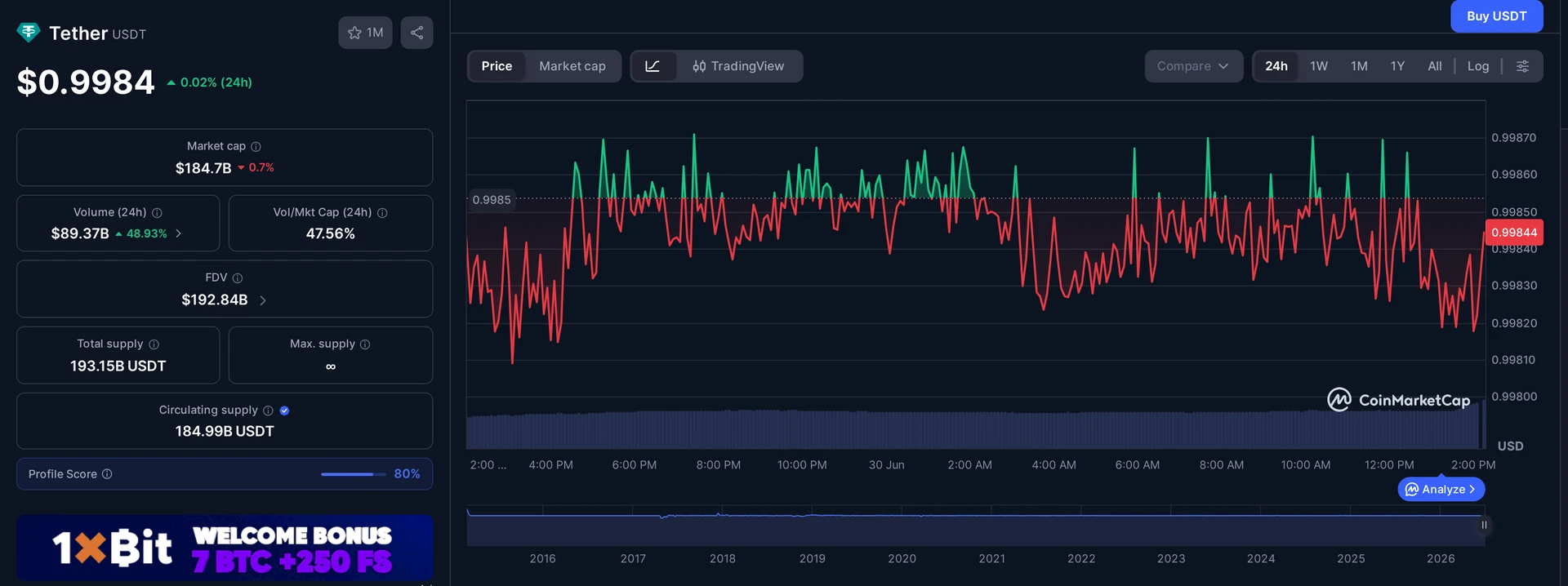Expand Volume (24h) details chevron
Viewport: 1568px width, 586px height.
tap(179, 233)
